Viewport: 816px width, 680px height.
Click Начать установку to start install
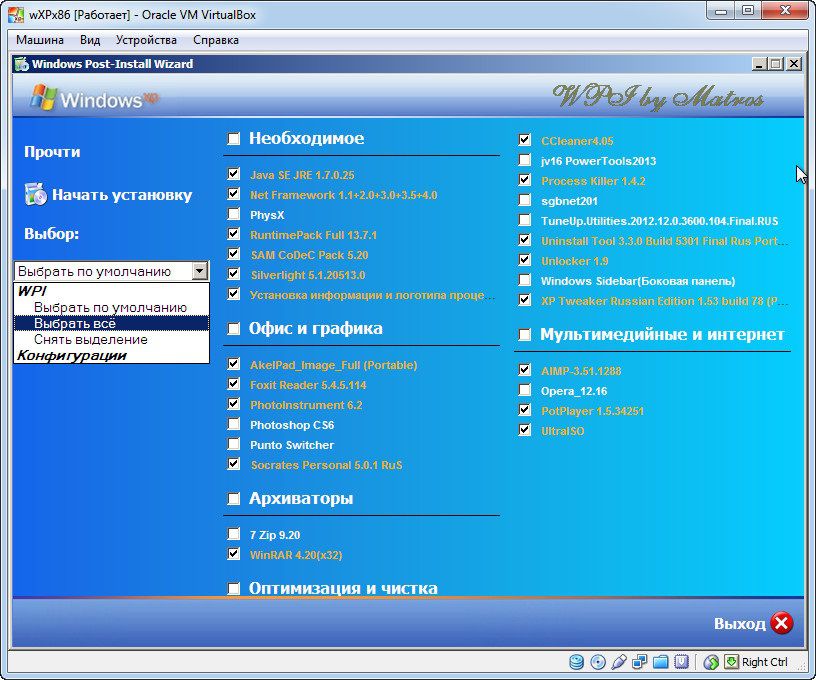click(122, 195)
